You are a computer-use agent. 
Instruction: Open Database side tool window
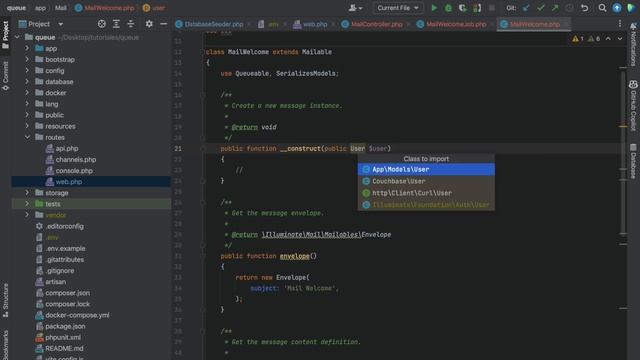633,161
